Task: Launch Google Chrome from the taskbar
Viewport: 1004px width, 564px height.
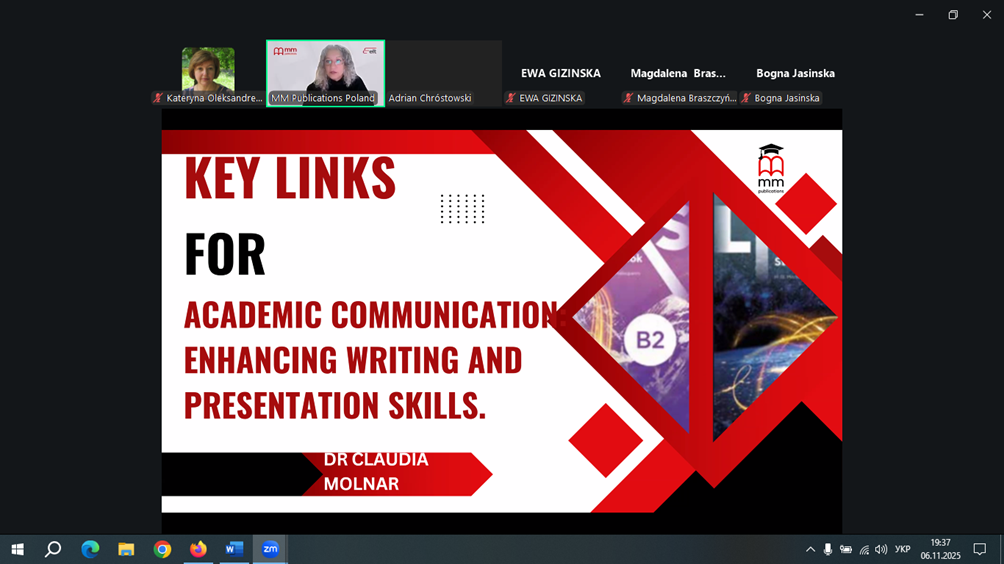Action: coord(162,549)
